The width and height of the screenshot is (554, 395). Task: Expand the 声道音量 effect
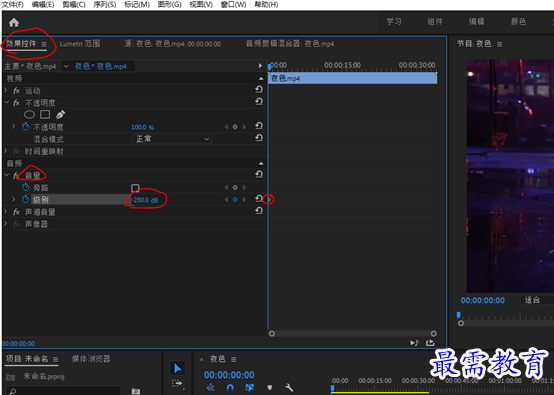point(6,211)
